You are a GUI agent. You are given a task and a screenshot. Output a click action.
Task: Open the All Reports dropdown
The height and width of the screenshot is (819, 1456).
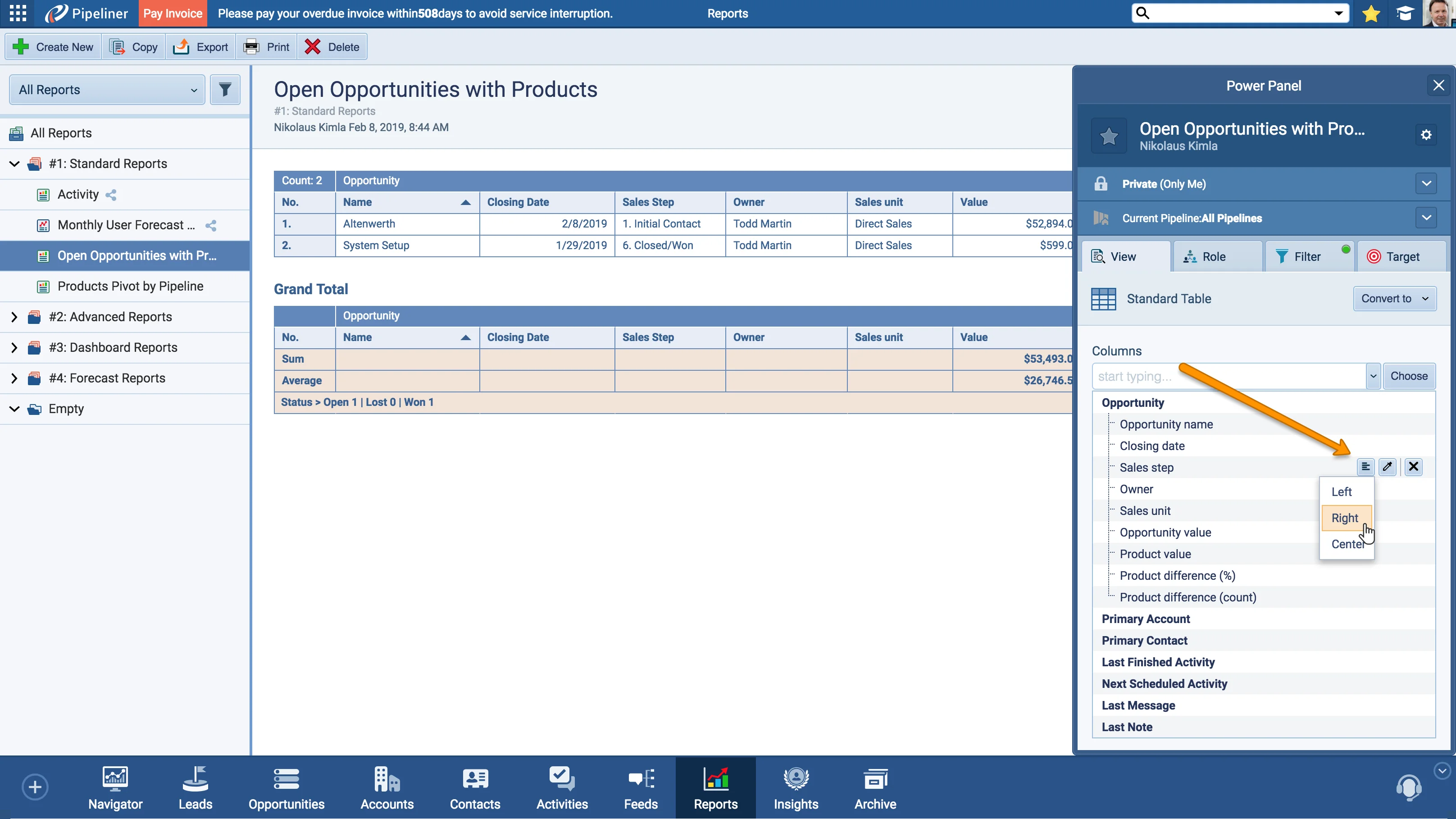click(x=107, y=89)
